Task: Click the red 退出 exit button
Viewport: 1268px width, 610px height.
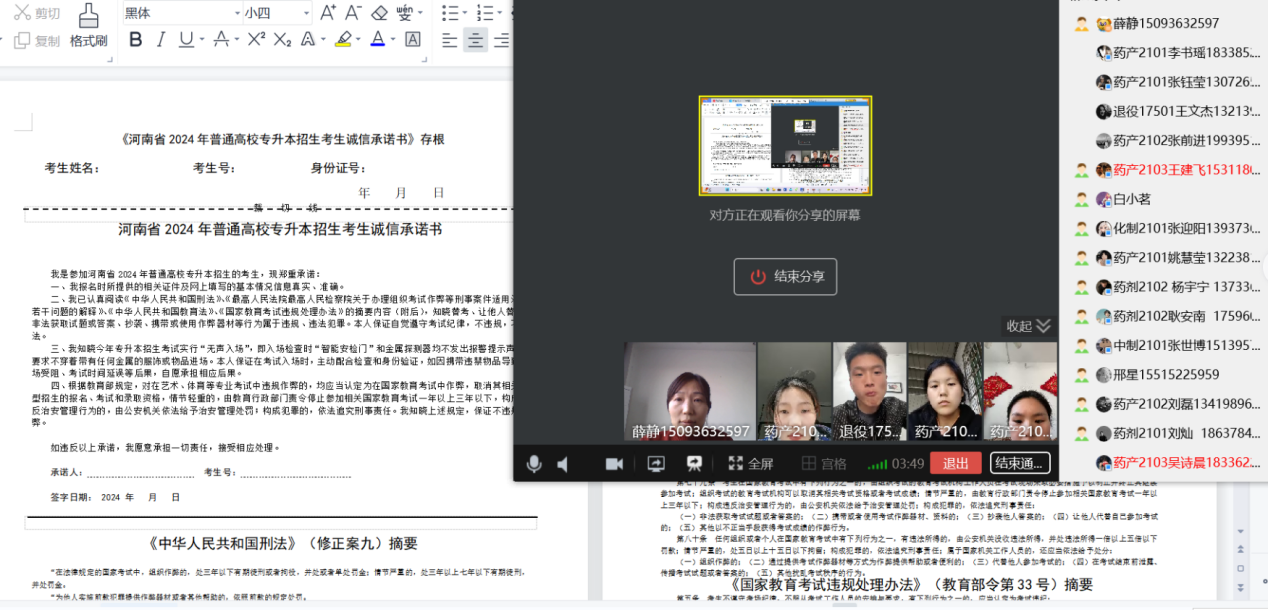Action: coord(955,463)
